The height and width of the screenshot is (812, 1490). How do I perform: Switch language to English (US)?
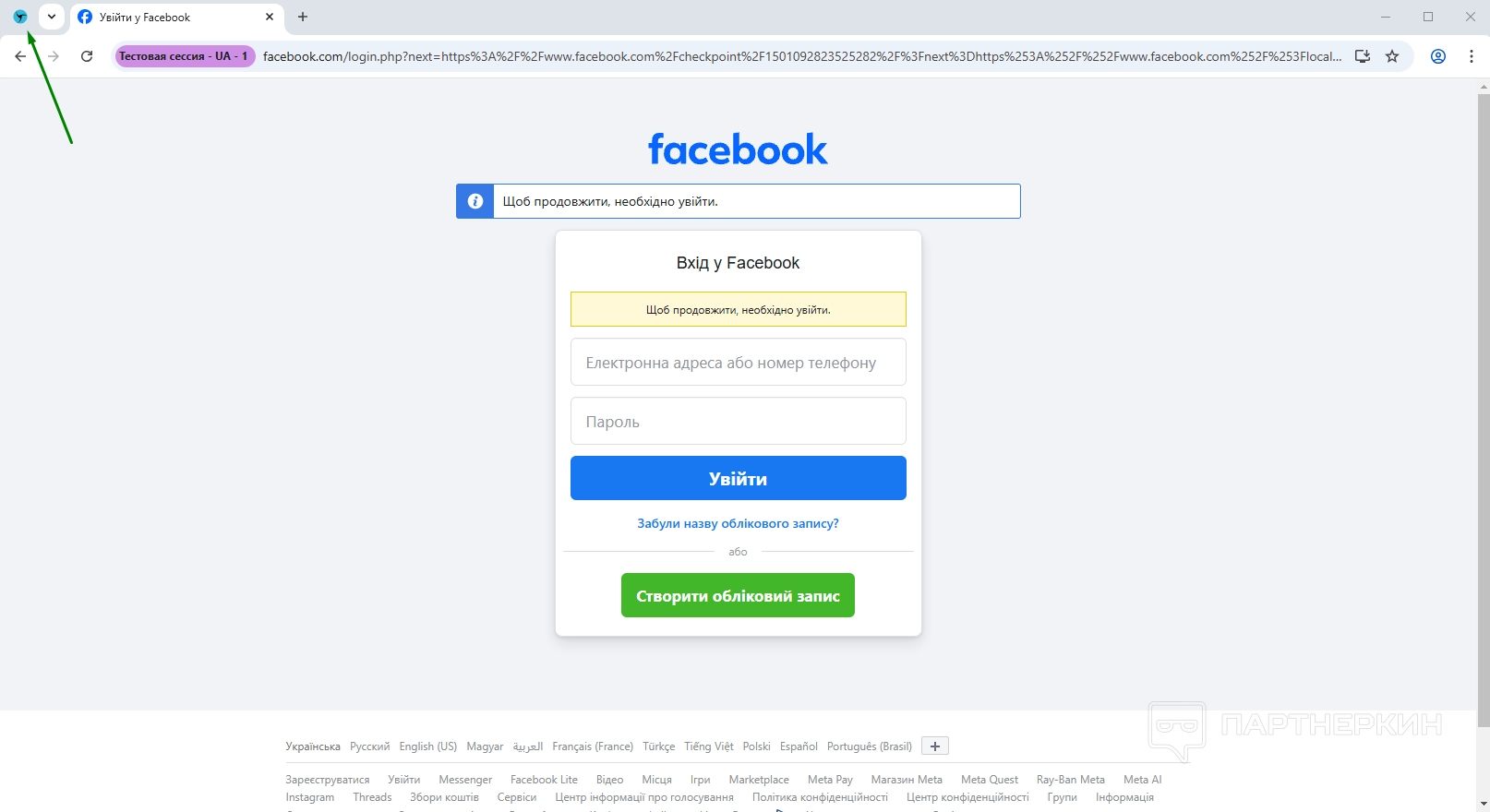click(x=428, y=746)
